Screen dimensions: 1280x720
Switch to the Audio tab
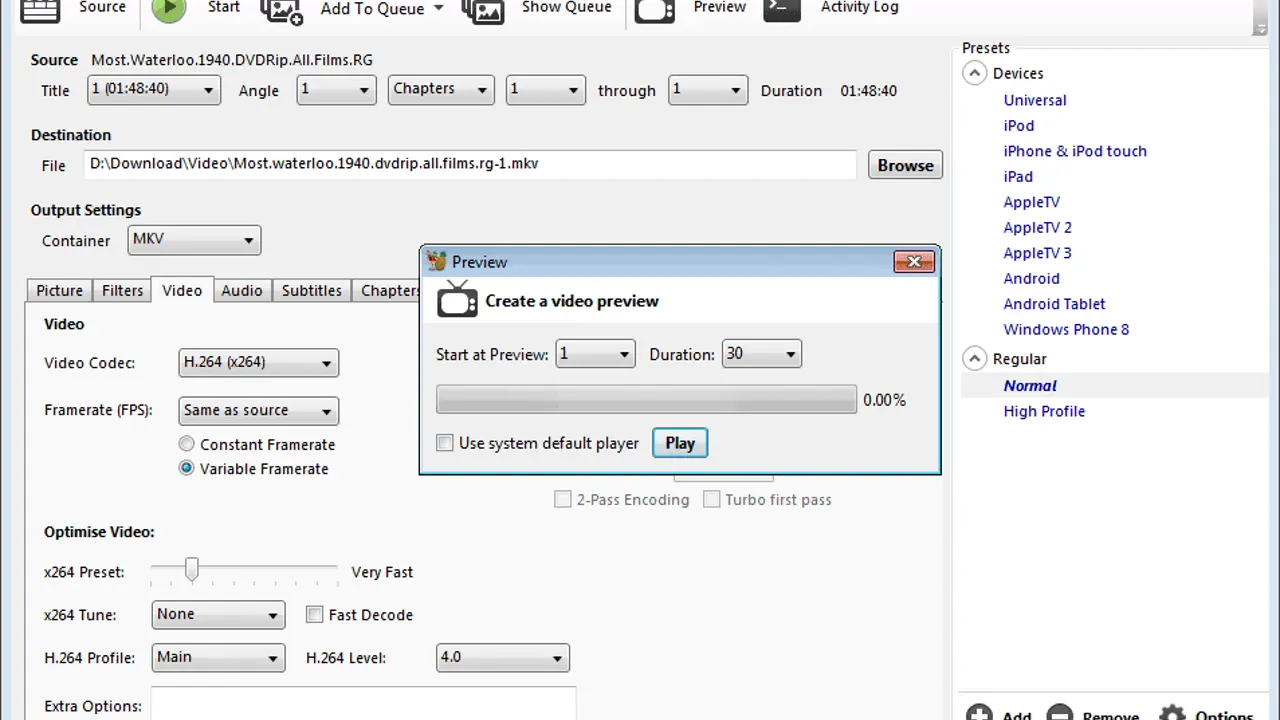(242, 291)
